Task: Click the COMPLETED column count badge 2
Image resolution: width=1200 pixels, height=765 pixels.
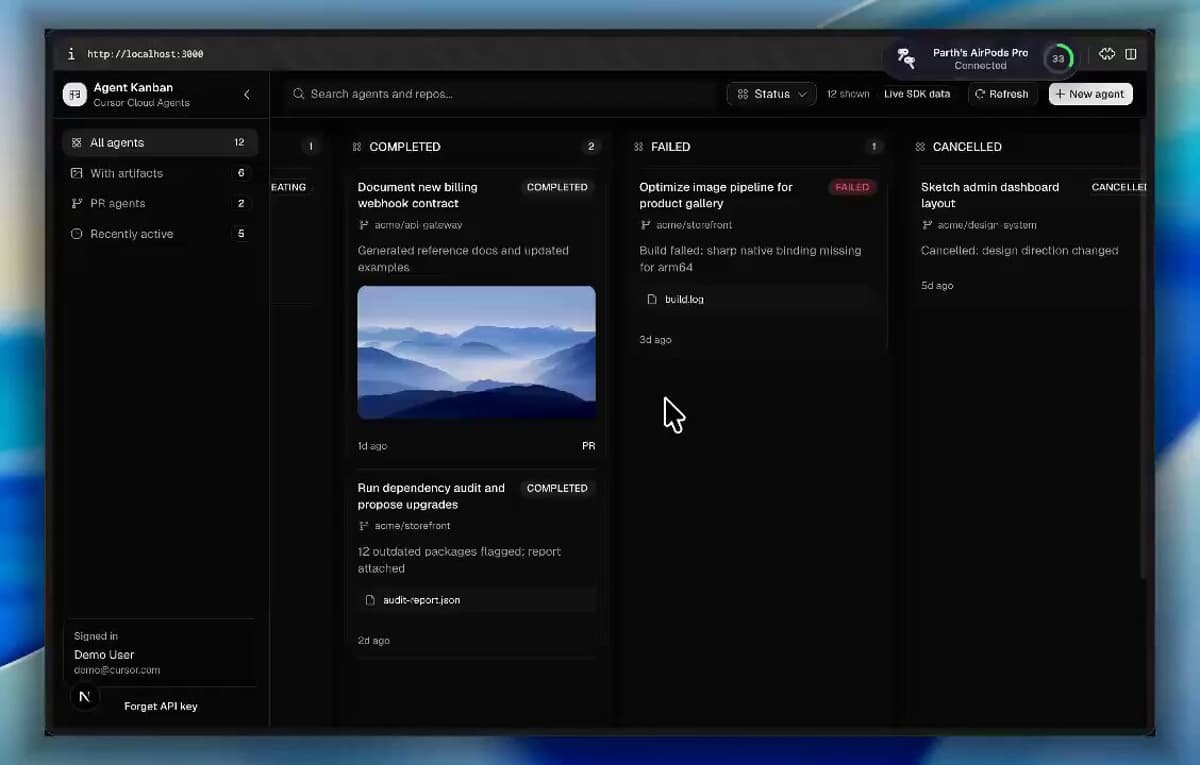Action: [x=591, y=147]
